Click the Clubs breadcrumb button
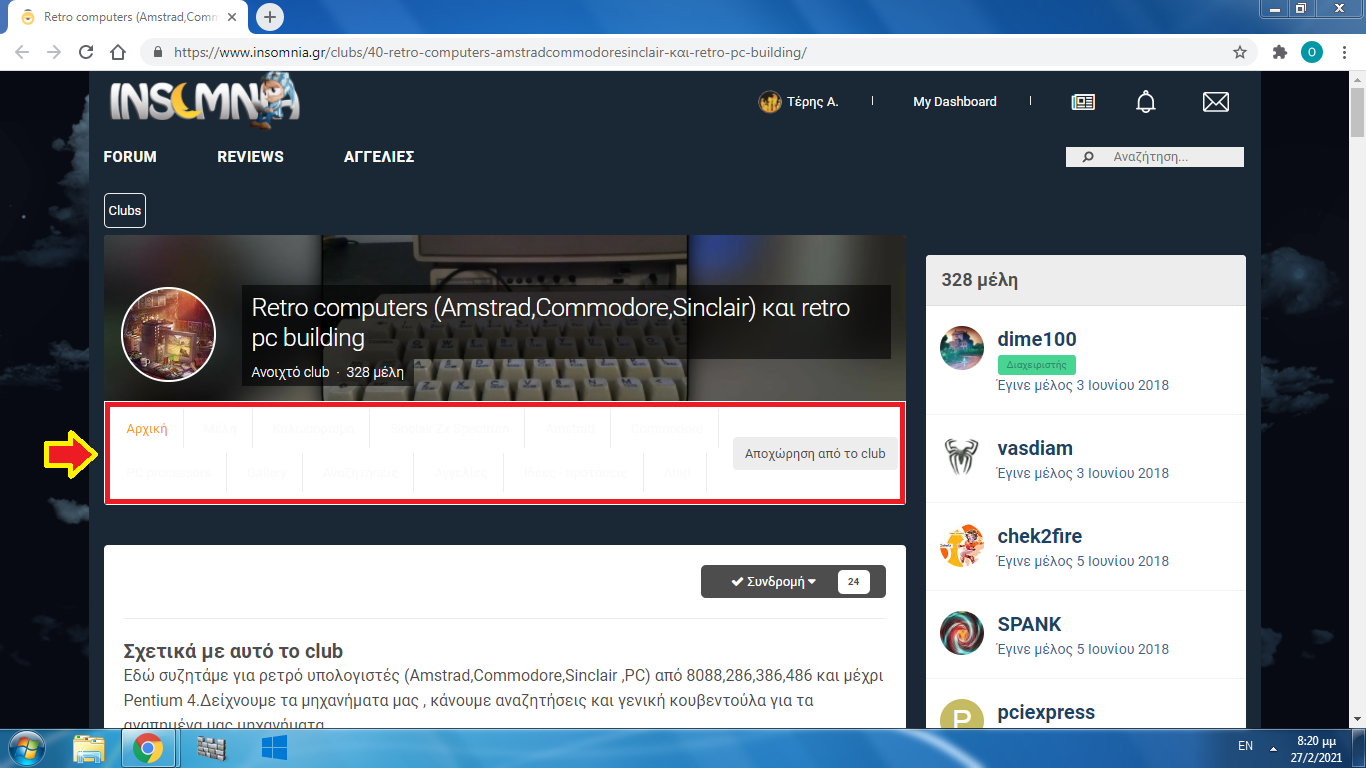Screen dimensions: 1366x768 click(125, 211)
